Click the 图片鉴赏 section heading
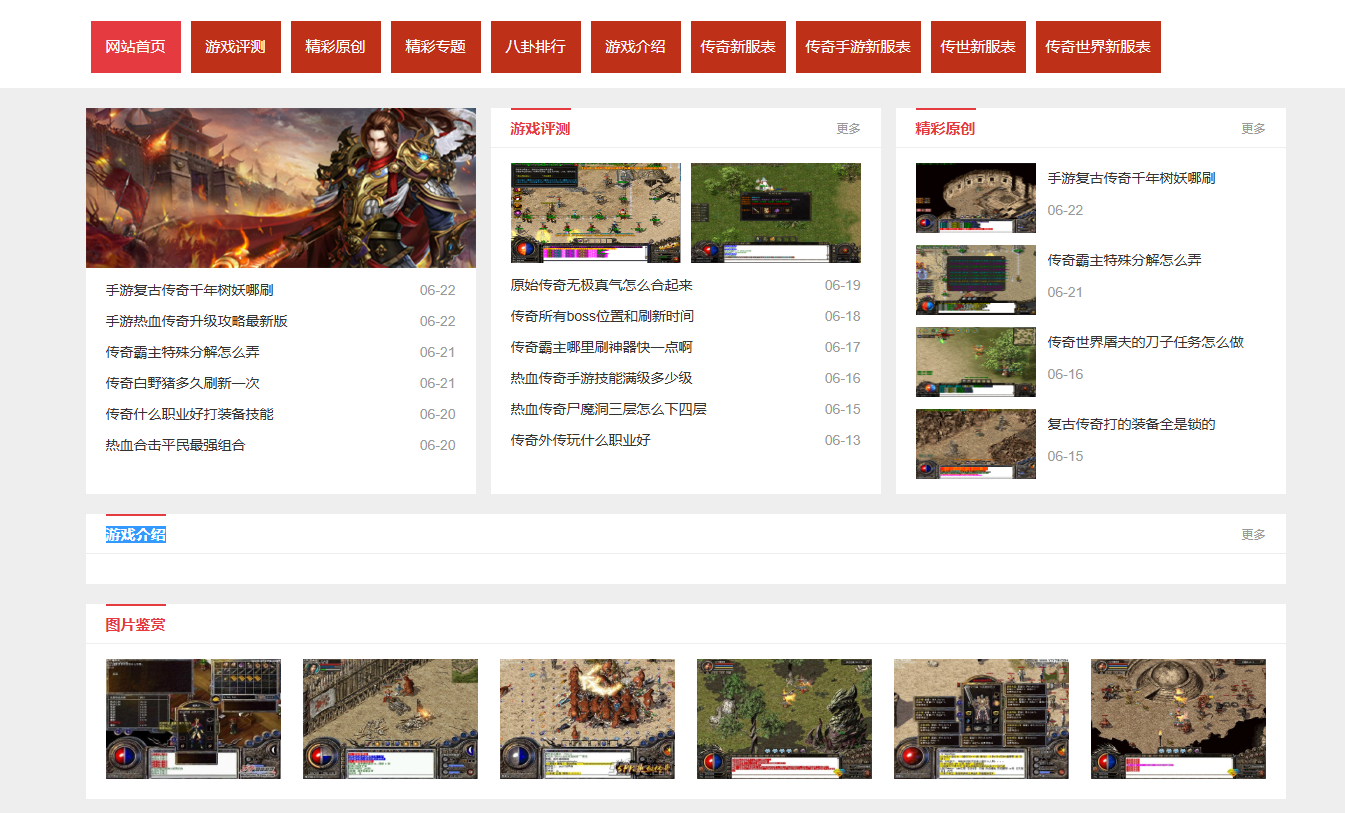This screenshot has height=813, width=1345. [136, 625]
